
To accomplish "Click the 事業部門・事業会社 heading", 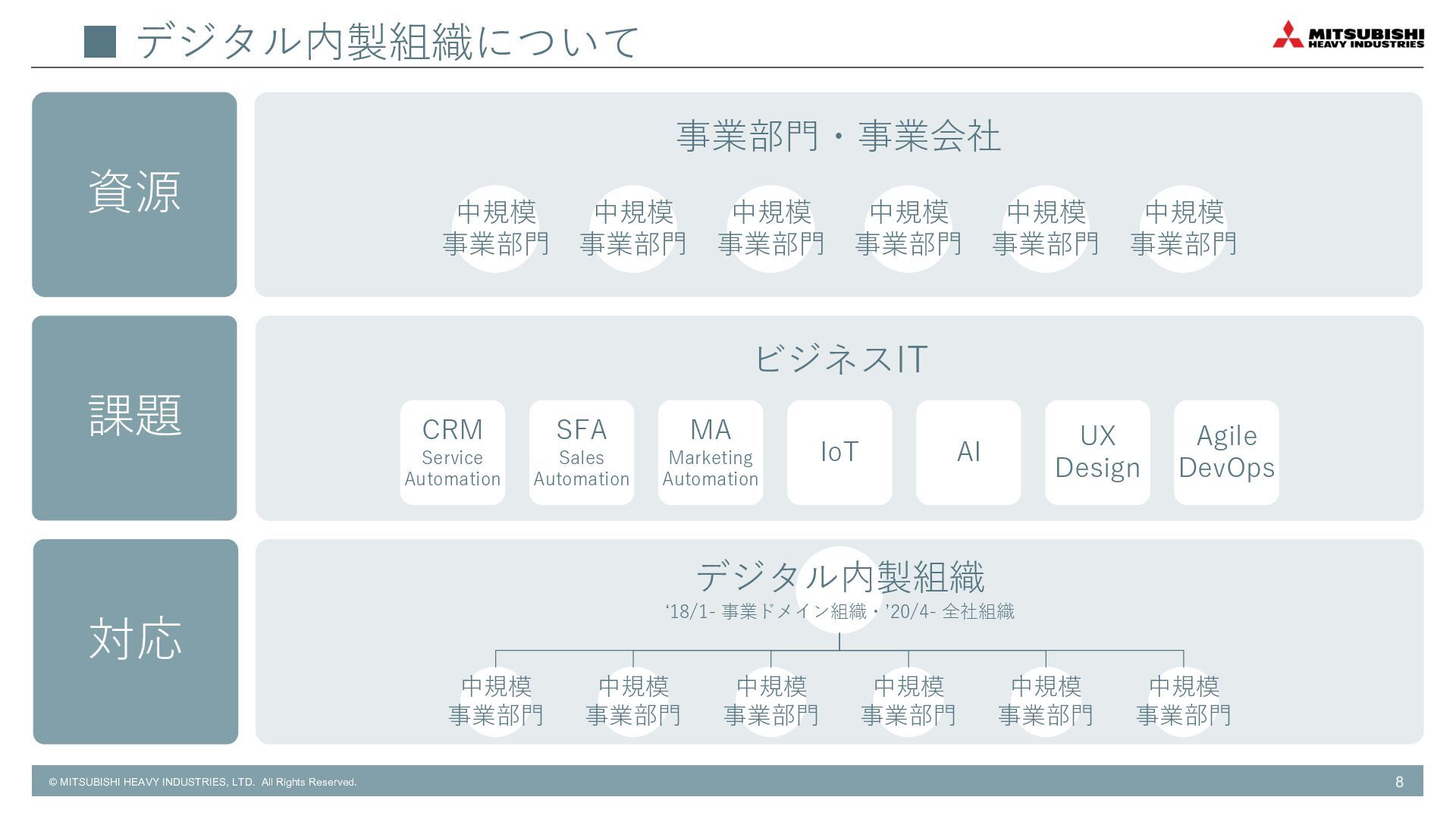I will click(x=838, y=136).
